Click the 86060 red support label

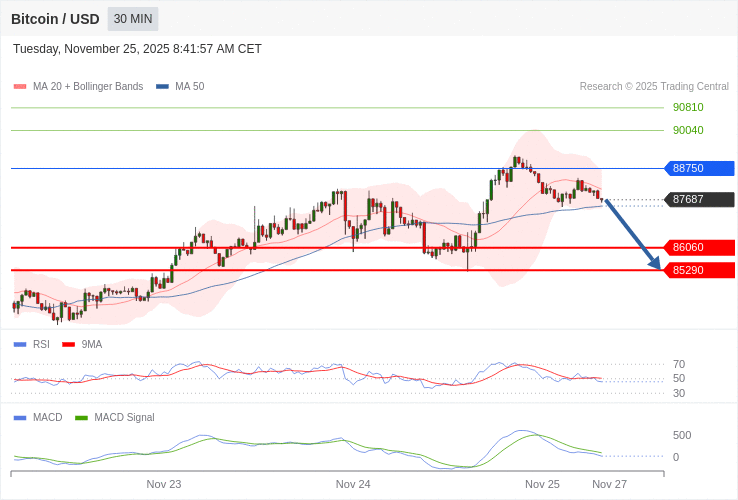pyautogui.click(x=699, y=247)
